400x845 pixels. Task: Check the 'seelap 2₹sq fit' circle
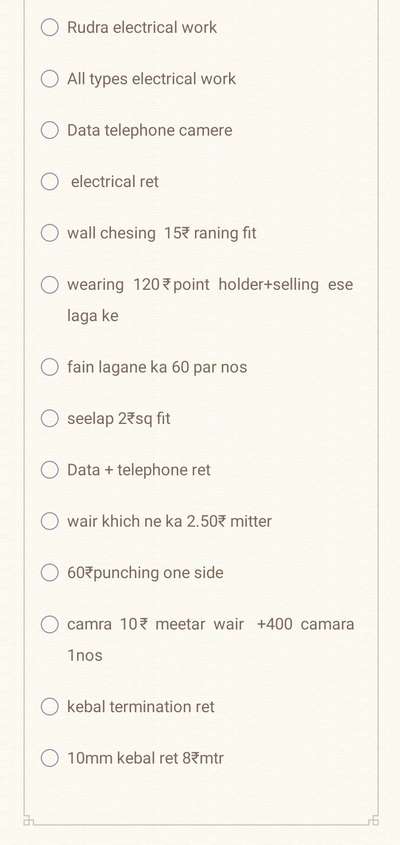coord(50,418)
